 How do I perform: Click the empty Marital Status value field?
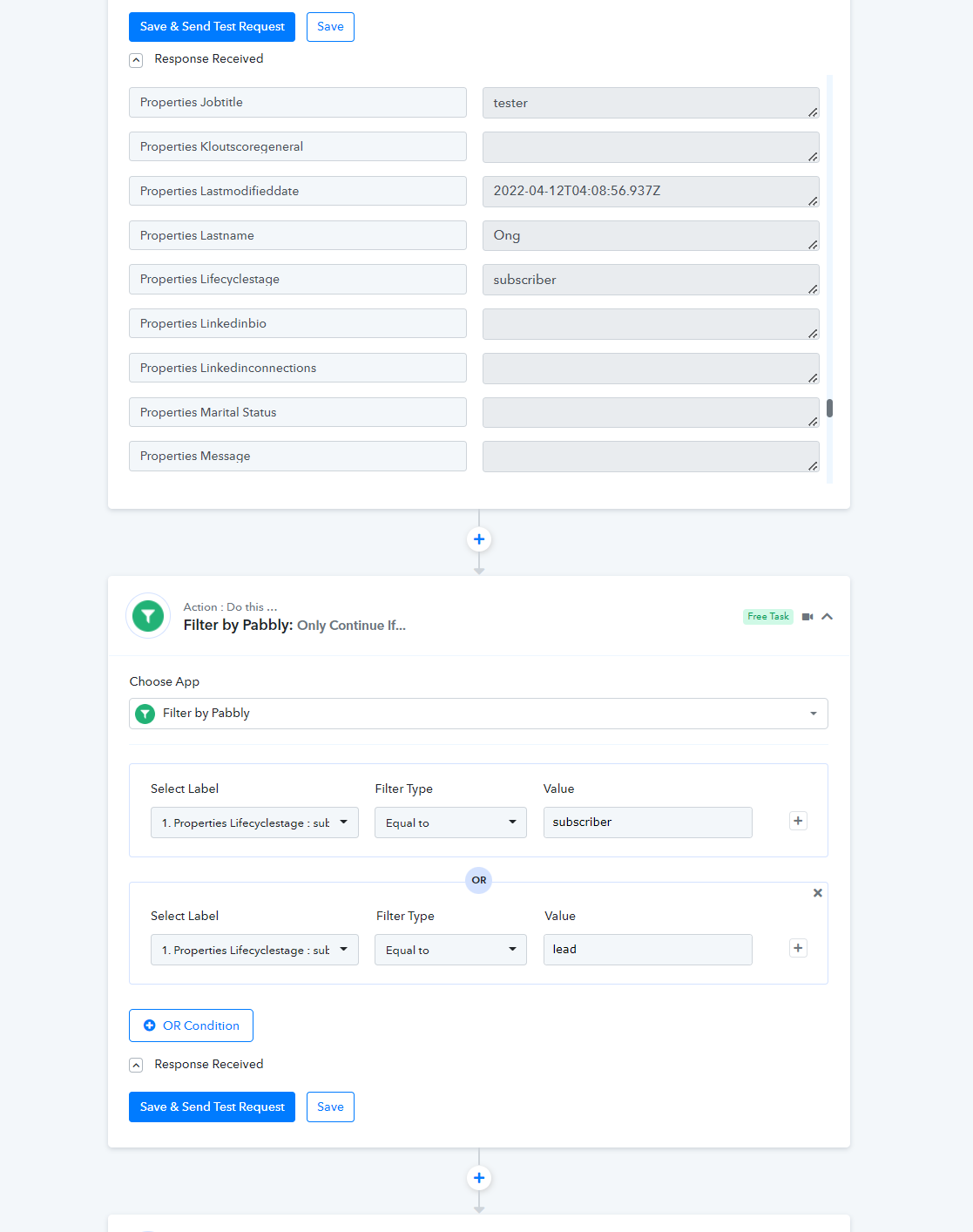point(651,412)
